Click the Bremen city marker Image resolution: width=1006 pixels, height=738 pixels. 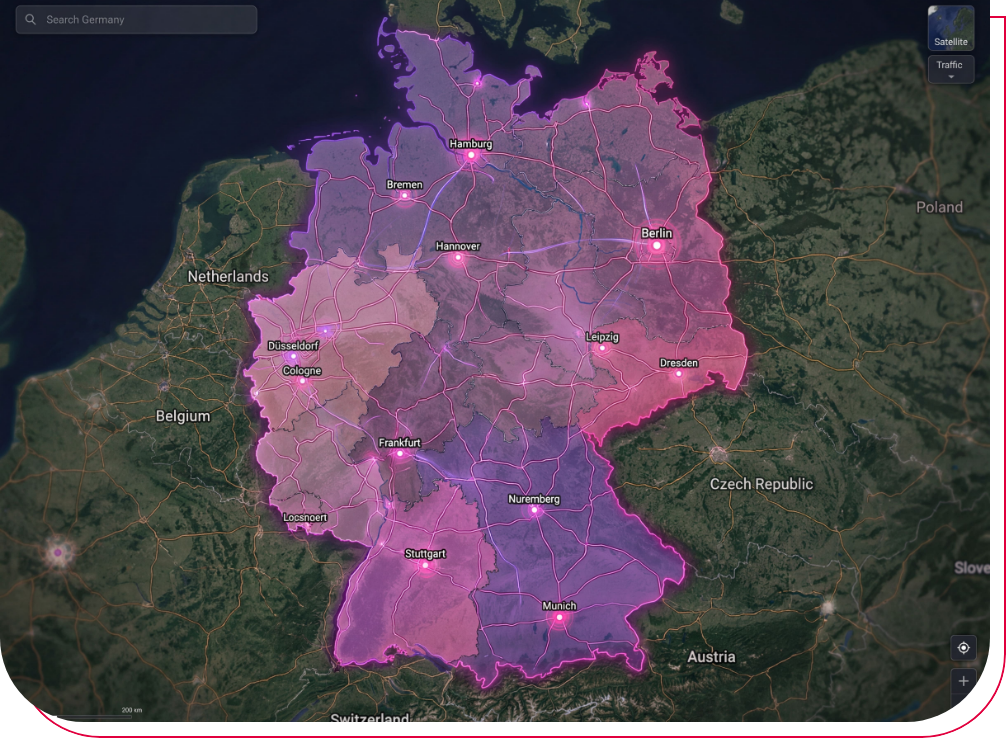click(405, 196)
